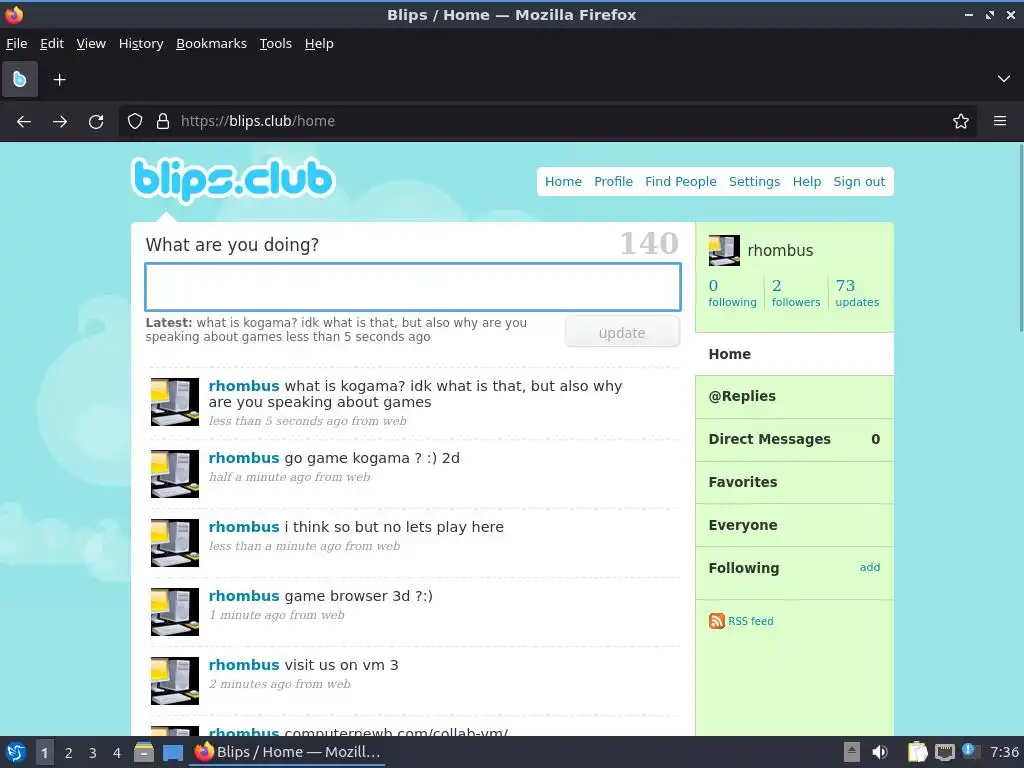1024x768 pixels.
Task: Open the History menu
Action: 141,44
